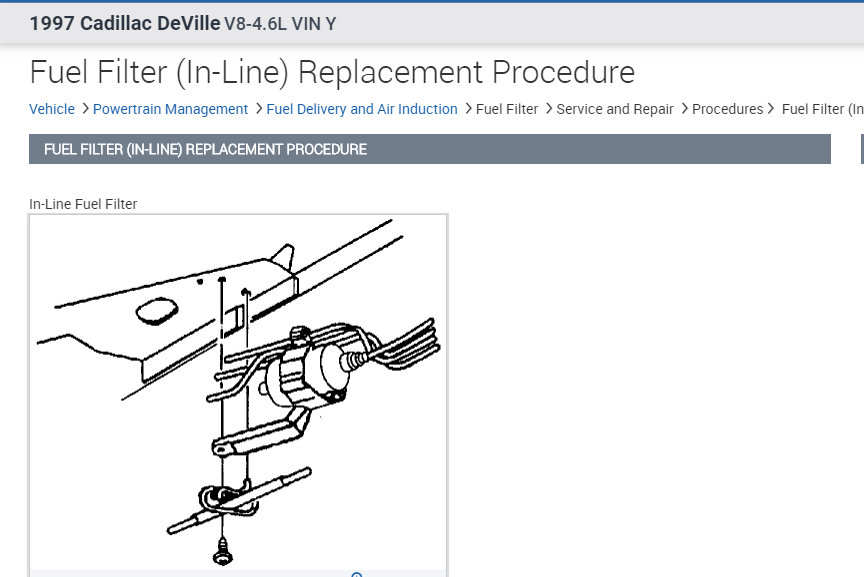The height and width of the screenshot is (577, 864).
Task: Click the 1997 Cadillac DeVille vehicle title
Action: [182, 23]
